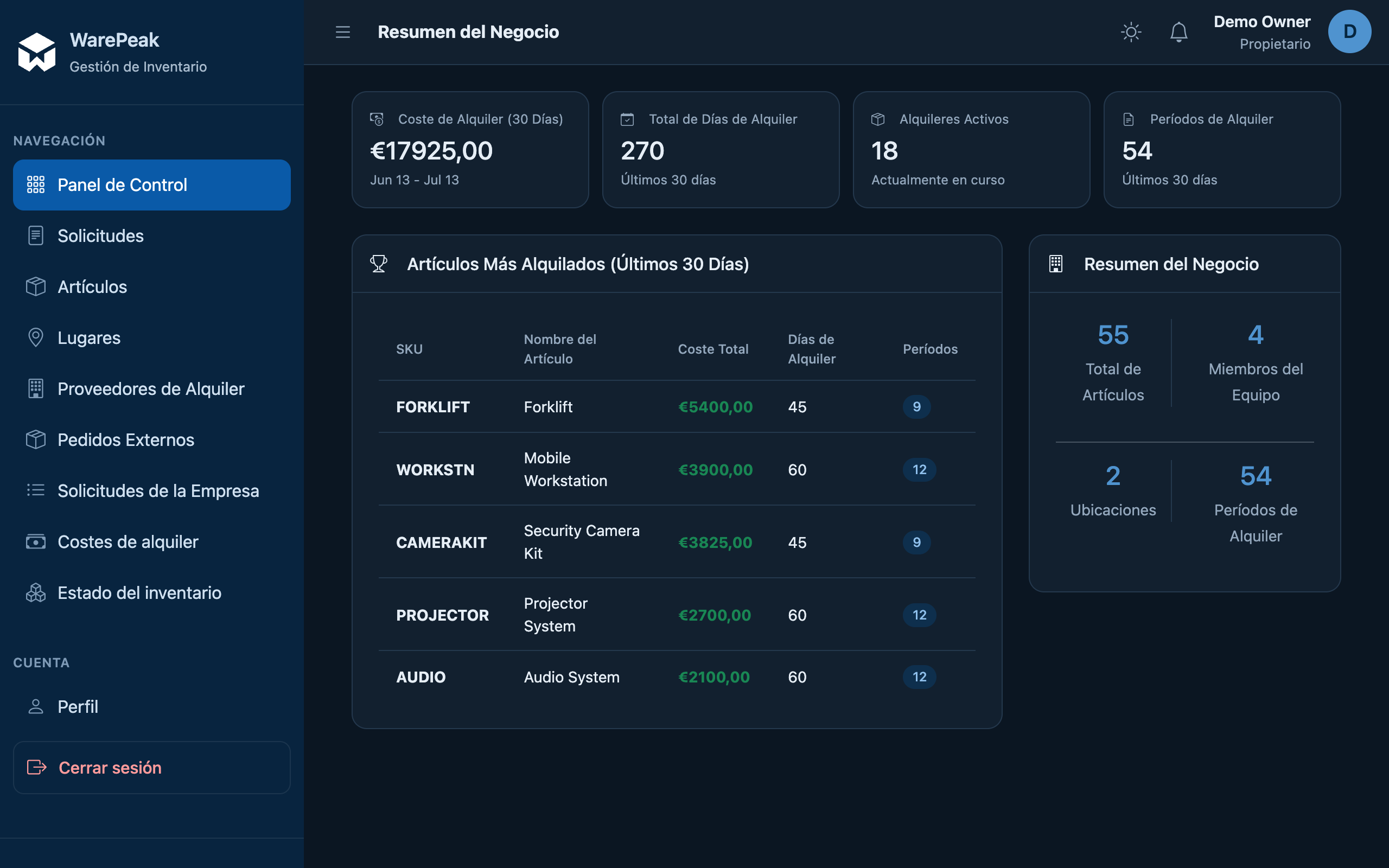The image size is (1389, 868).
Task: Click the Proveedores building icon
Action: (x=36, y=389)
